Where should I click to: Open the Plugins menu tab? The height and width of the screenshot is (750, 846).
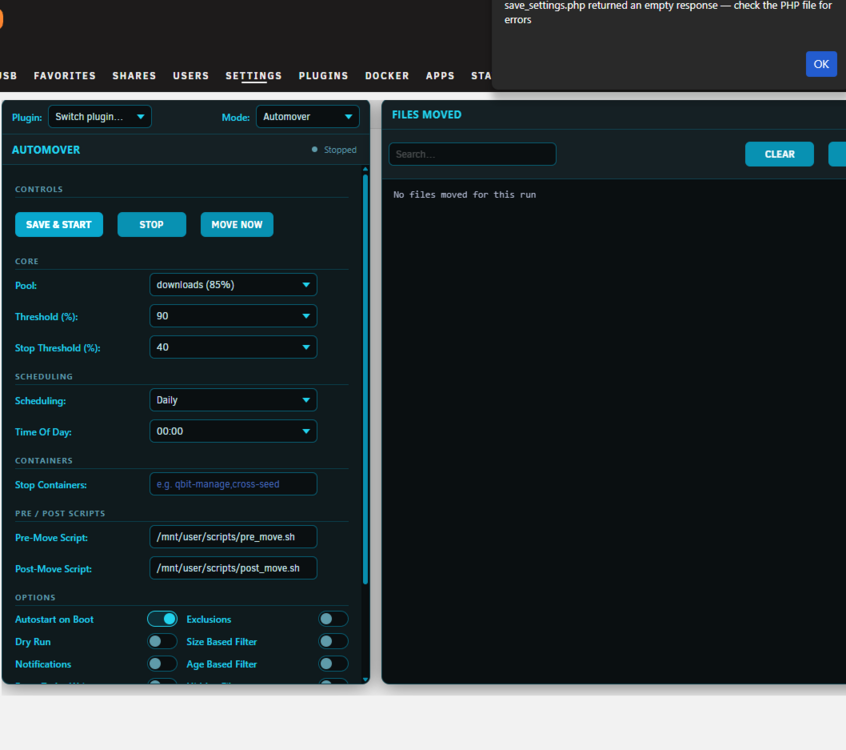[324, 76]
